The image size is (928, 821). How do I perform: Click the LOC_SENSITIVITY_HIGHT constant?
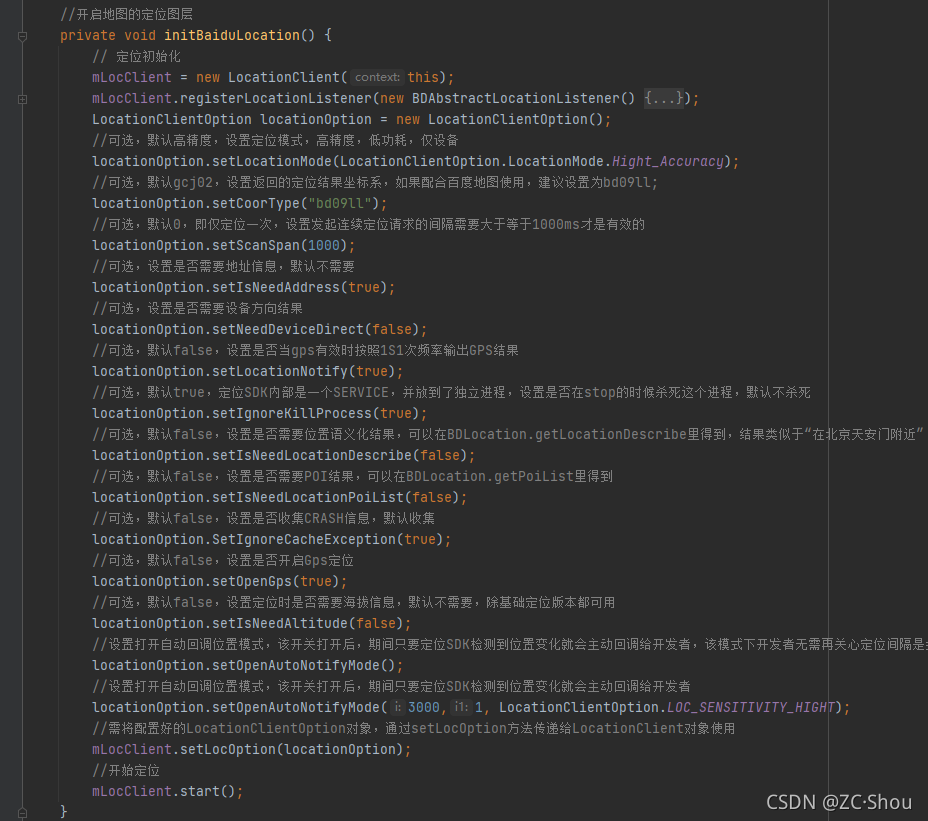751,707
